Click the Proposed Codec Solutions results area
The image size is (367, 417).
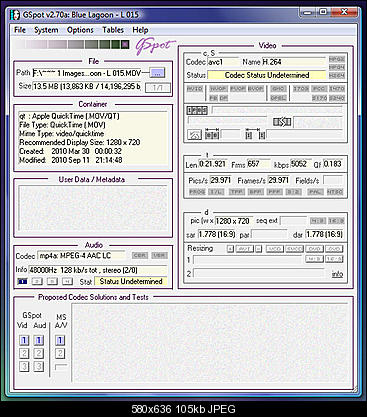point(210,343)
